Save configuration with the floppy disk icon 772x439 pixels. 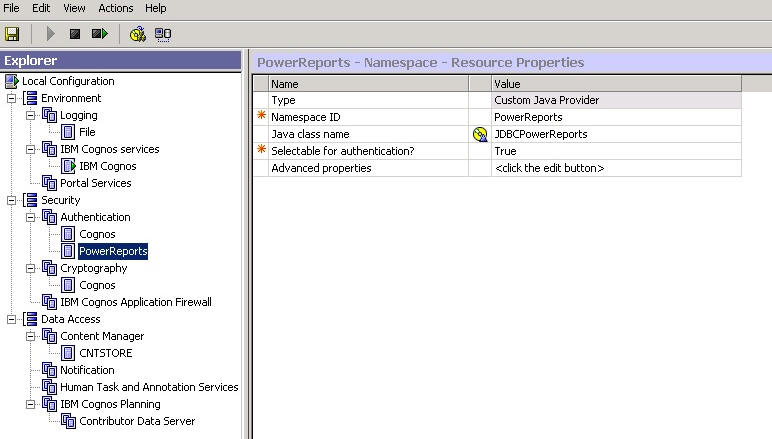[x=12, y=34]
